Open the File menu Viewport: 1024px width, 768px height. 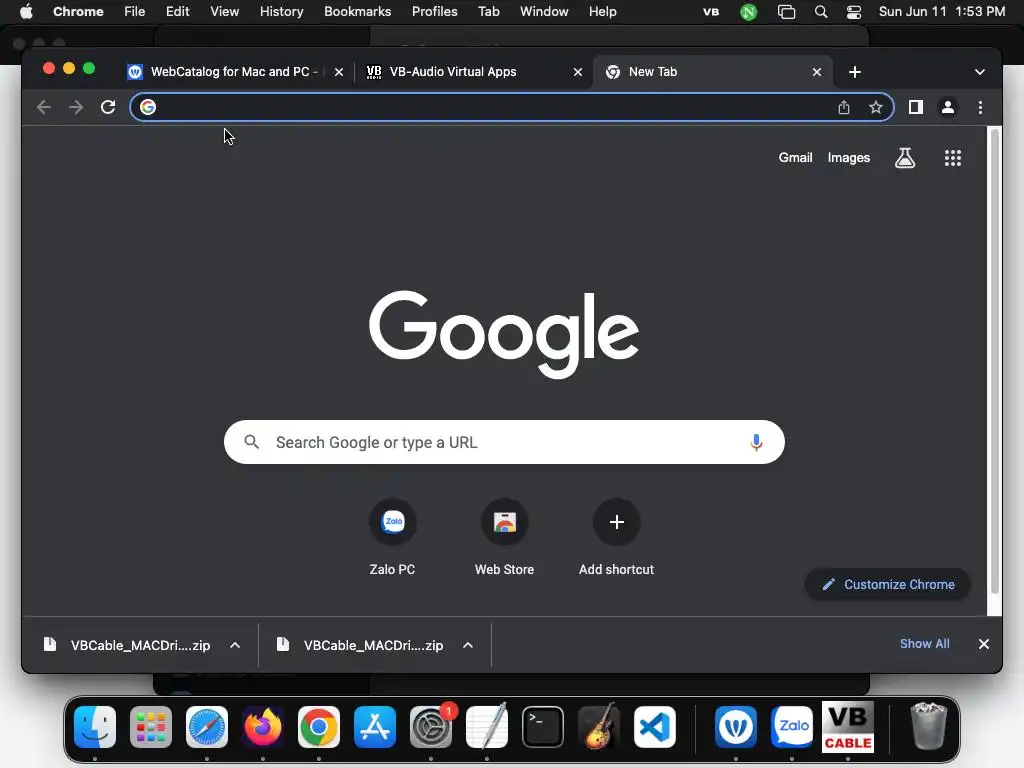[135, 12]
